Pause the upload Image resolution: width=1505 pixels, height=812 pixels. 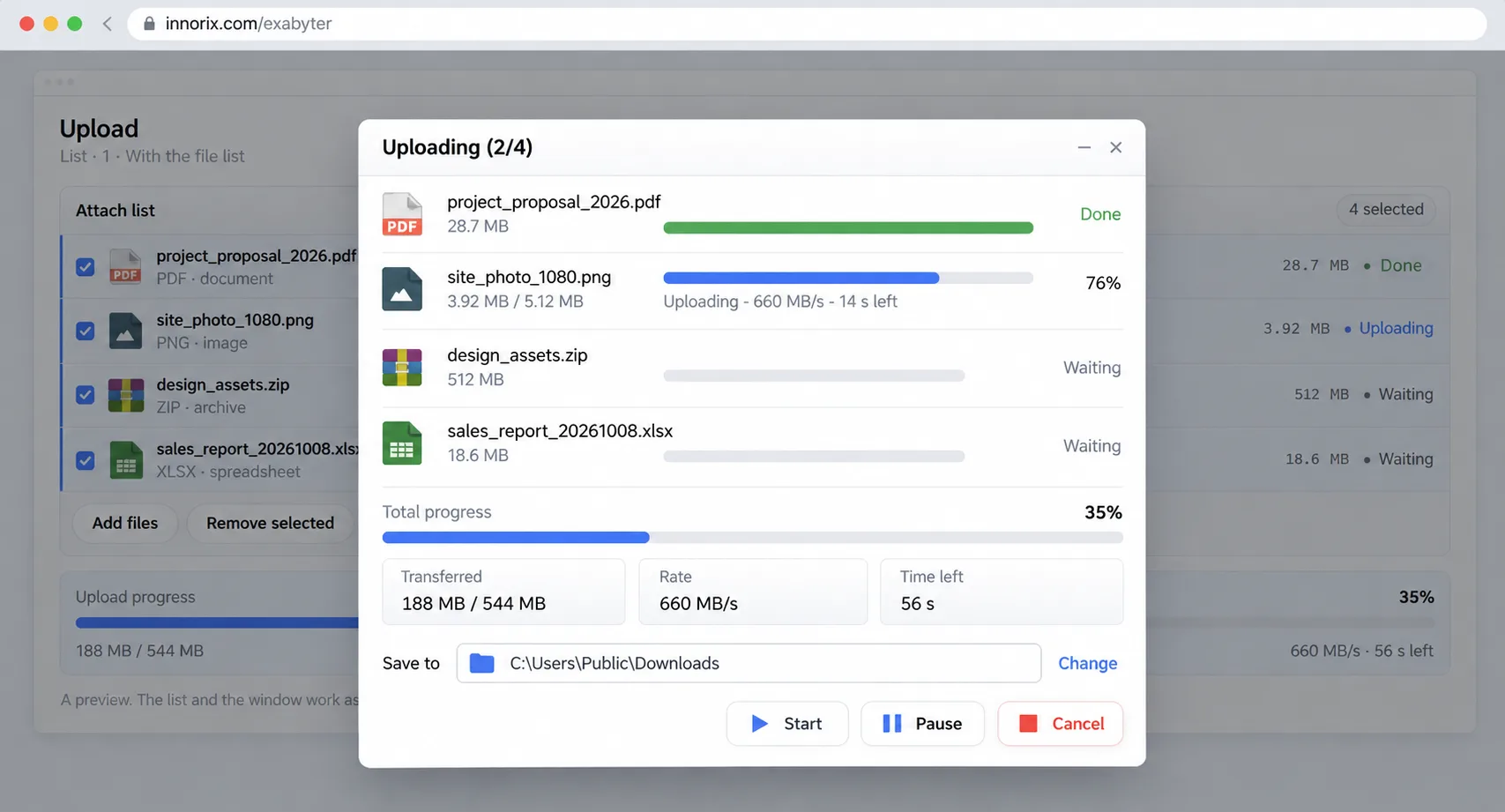[x=922, y=724]
